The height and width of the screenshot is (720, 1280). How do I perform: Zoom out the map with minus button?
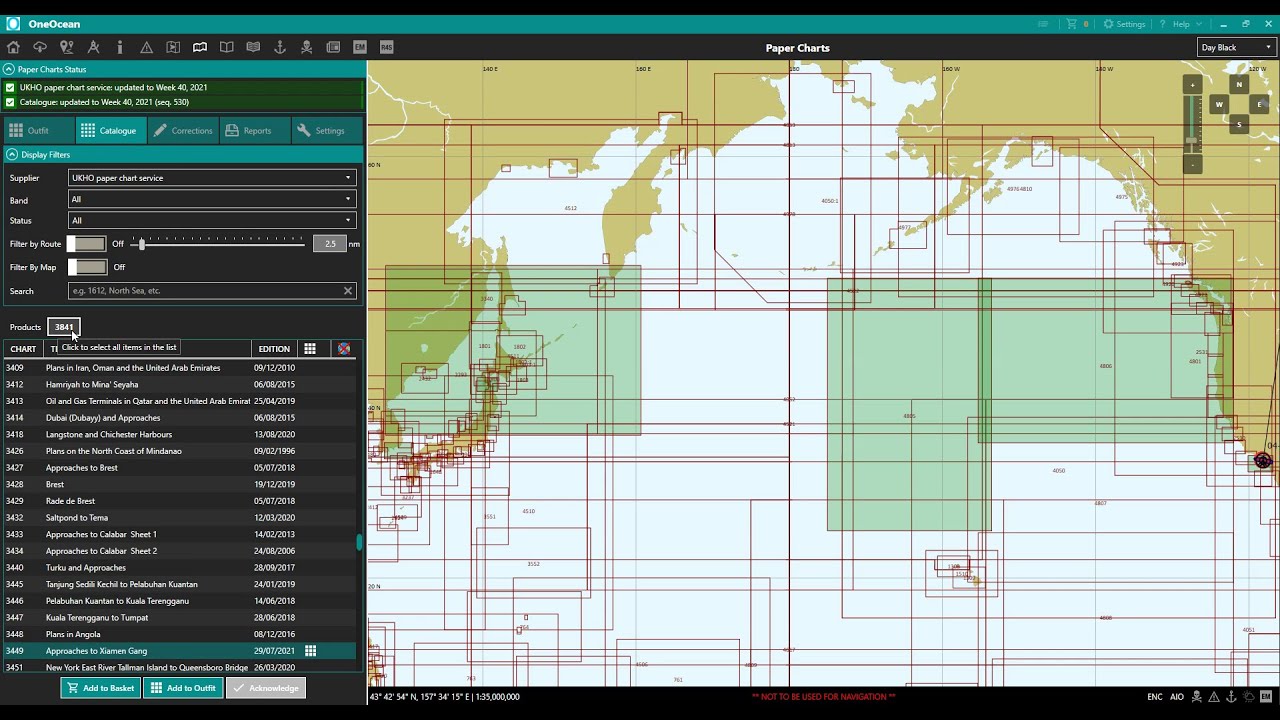1192,164
